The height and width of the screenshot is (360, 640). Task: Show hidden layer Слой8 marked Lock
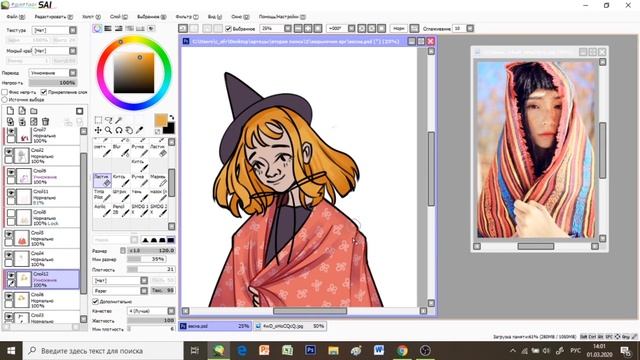(11, 213)
